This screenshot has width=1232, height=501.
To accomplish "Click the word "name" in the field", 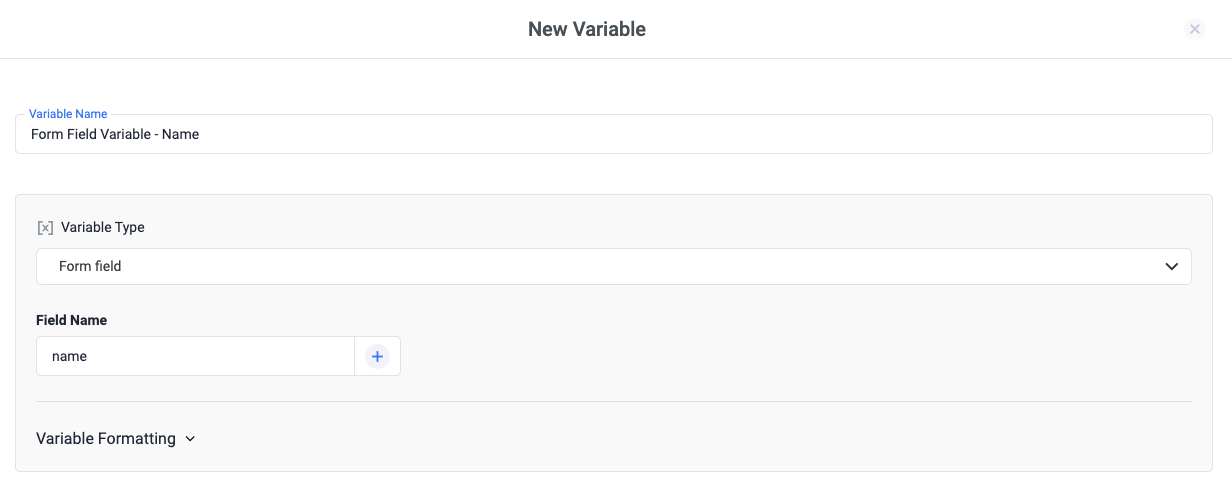I will [x=69, y=356].
